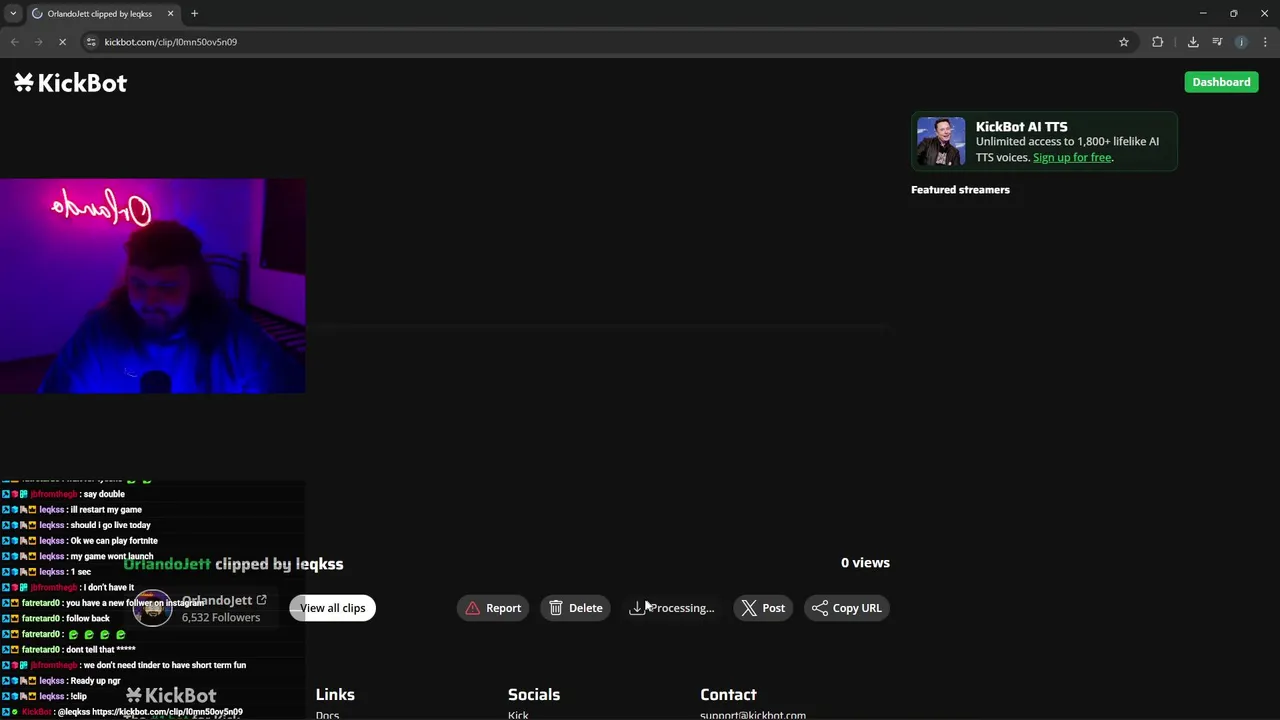Viewport: 1280px width, 720px height.
Task: Click the Featured streamers heading
Action: point(960,189)
